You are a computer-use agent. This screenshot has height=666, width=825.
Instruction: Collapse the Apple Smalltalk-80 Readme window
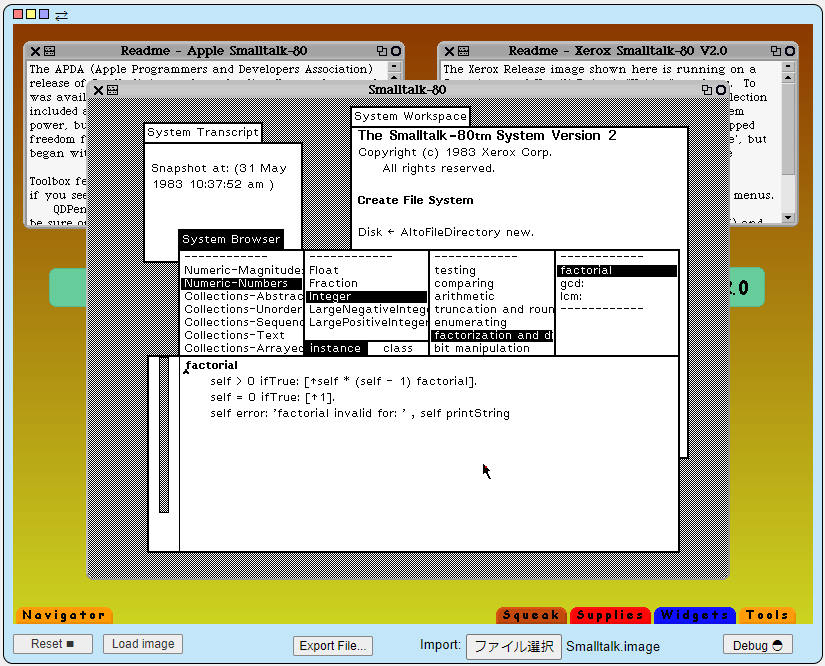(396, 51)
